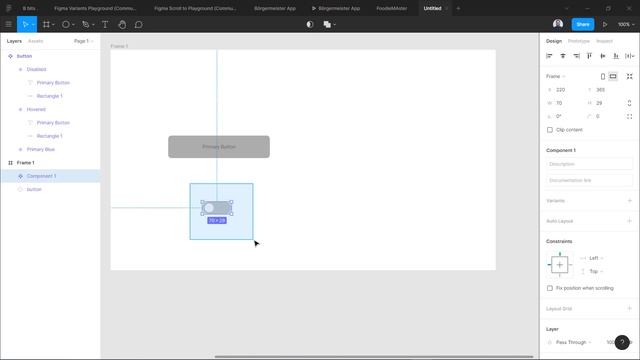The image size is (640, 360).
Task: Add a variant with Variants plus
Action: pos(629,201)
